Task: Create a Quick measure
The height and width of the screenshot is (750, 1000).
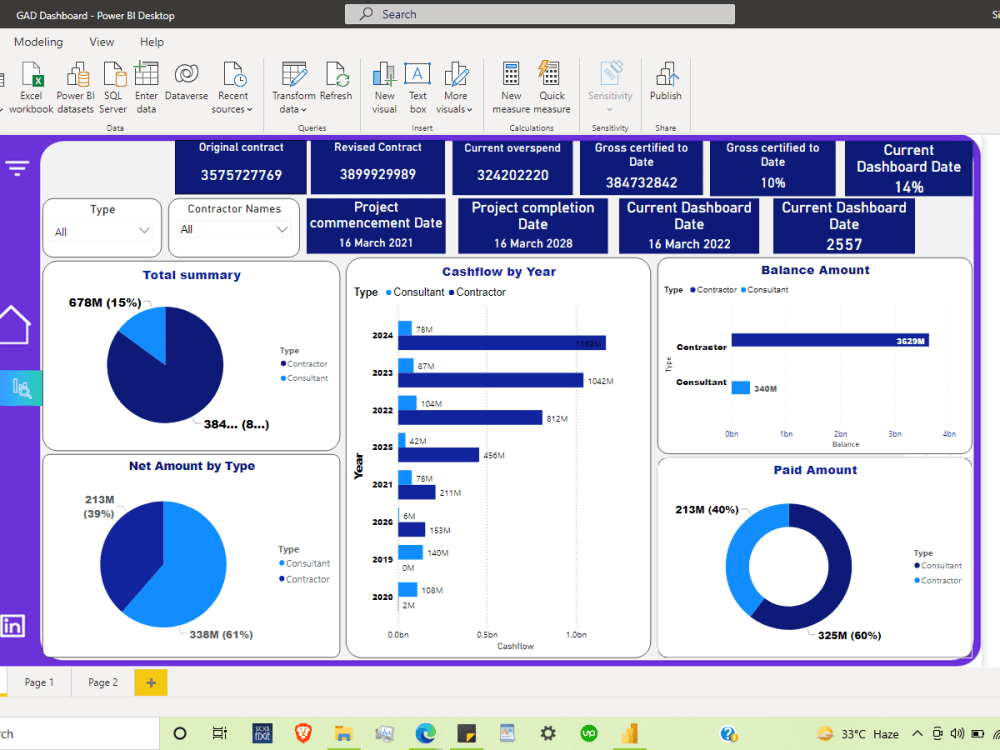Action: tap(552, 88)
